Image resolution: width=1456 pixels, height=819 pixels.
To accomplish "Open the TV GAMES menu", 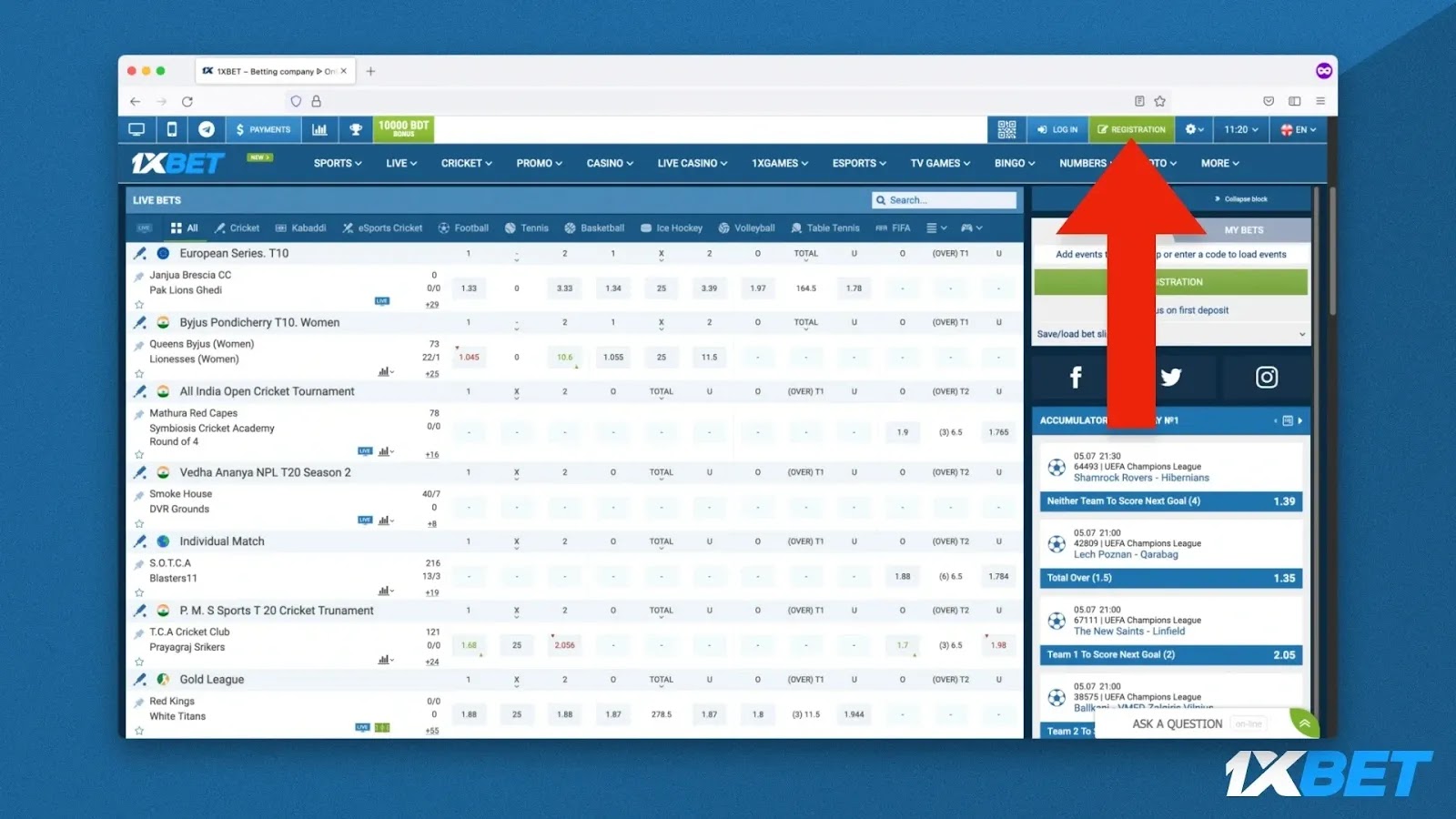I will [940, 164].
